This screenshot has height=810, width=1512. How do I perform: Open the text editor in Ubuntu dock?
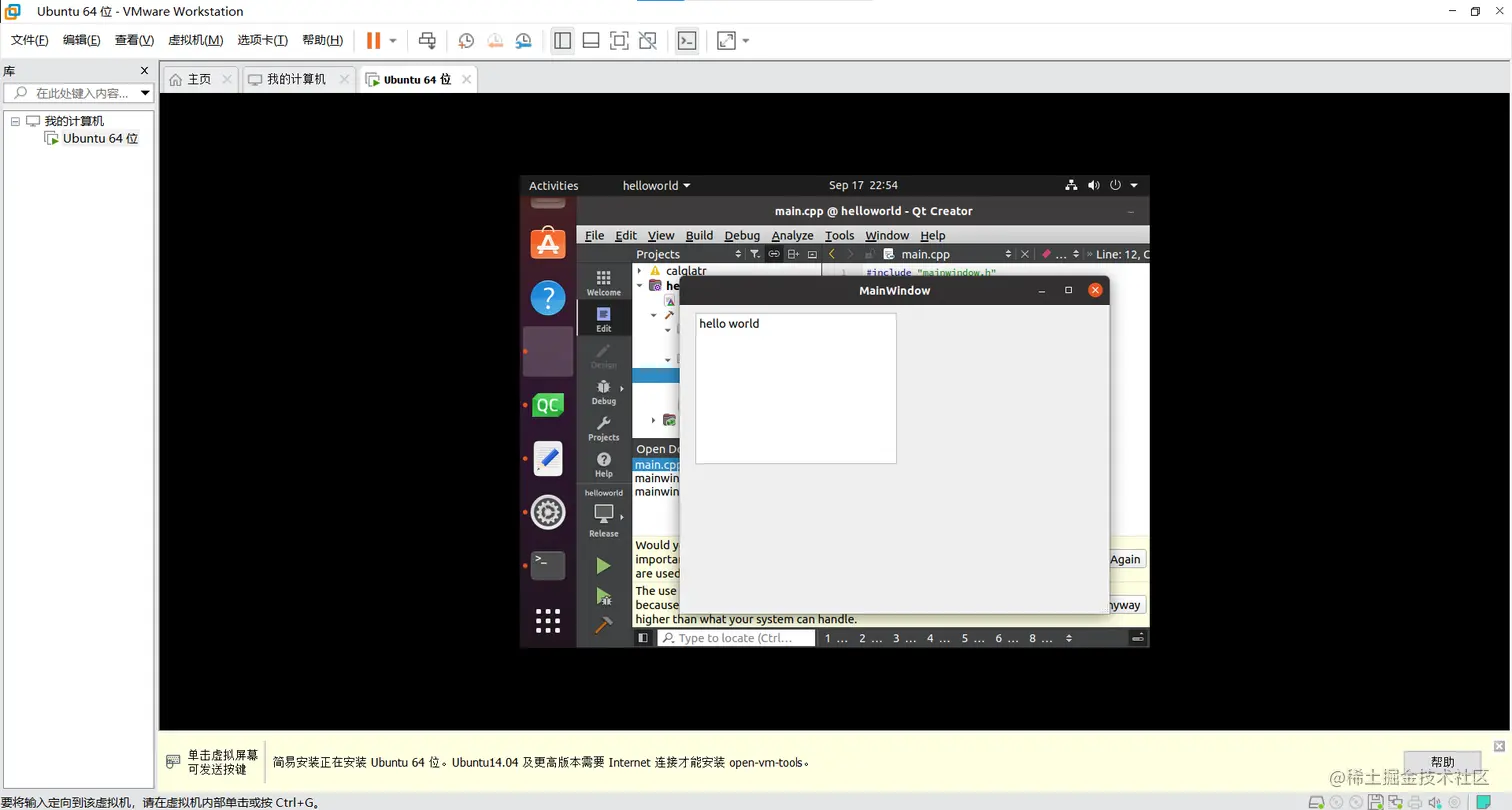point(548,459)
